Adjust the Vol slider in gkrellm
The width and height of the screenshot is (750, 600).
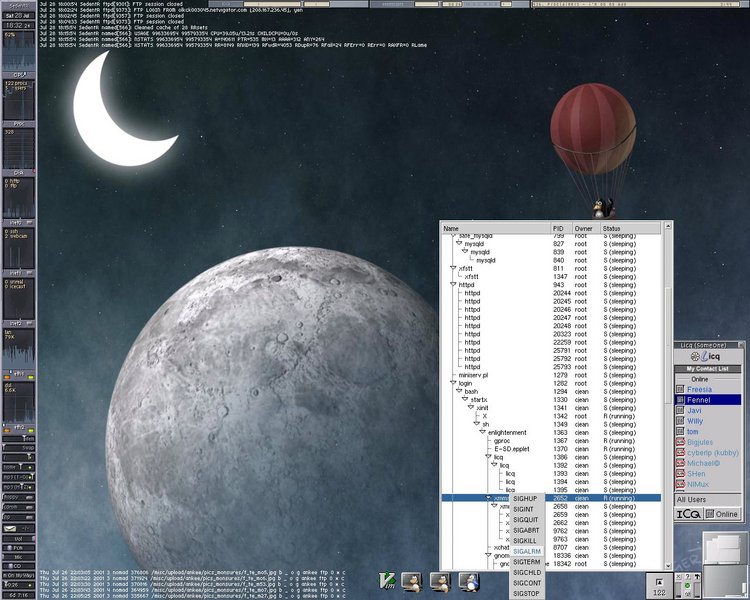19,539
